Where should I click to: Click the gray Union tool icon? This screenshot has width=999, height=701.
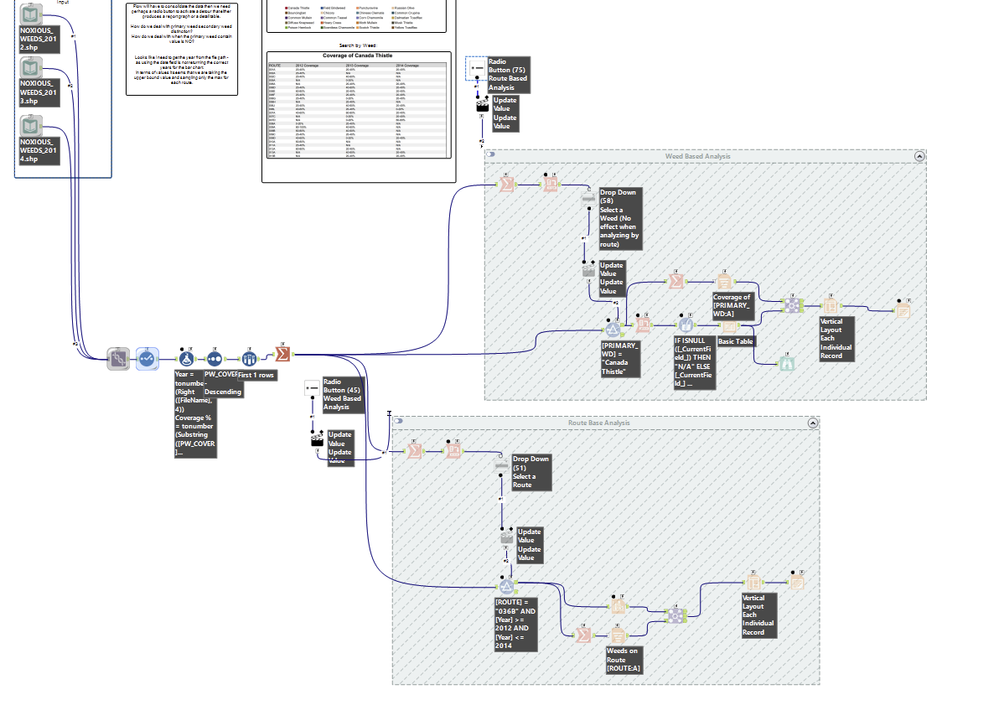coord(118,359)
